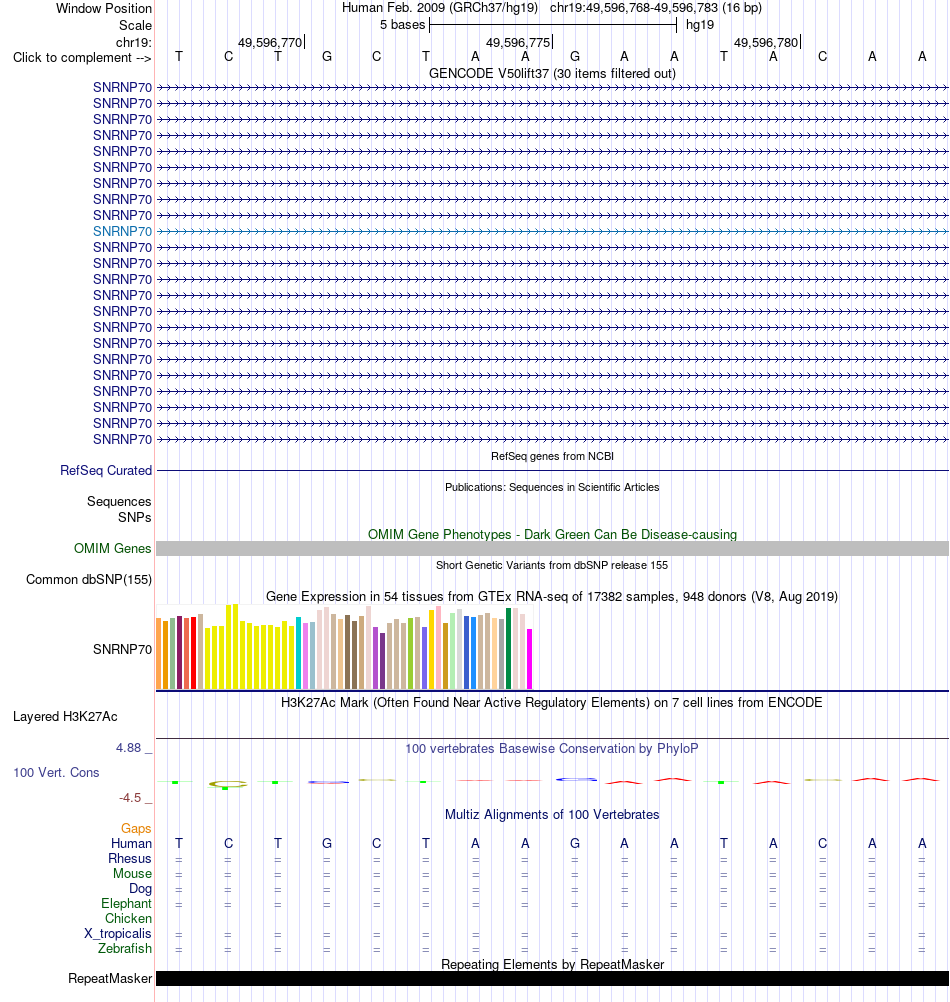Click the SNRNP70 label beside the GTEx chart
Viewport: 950px width, 1002px height.
(x=122, y=649)
